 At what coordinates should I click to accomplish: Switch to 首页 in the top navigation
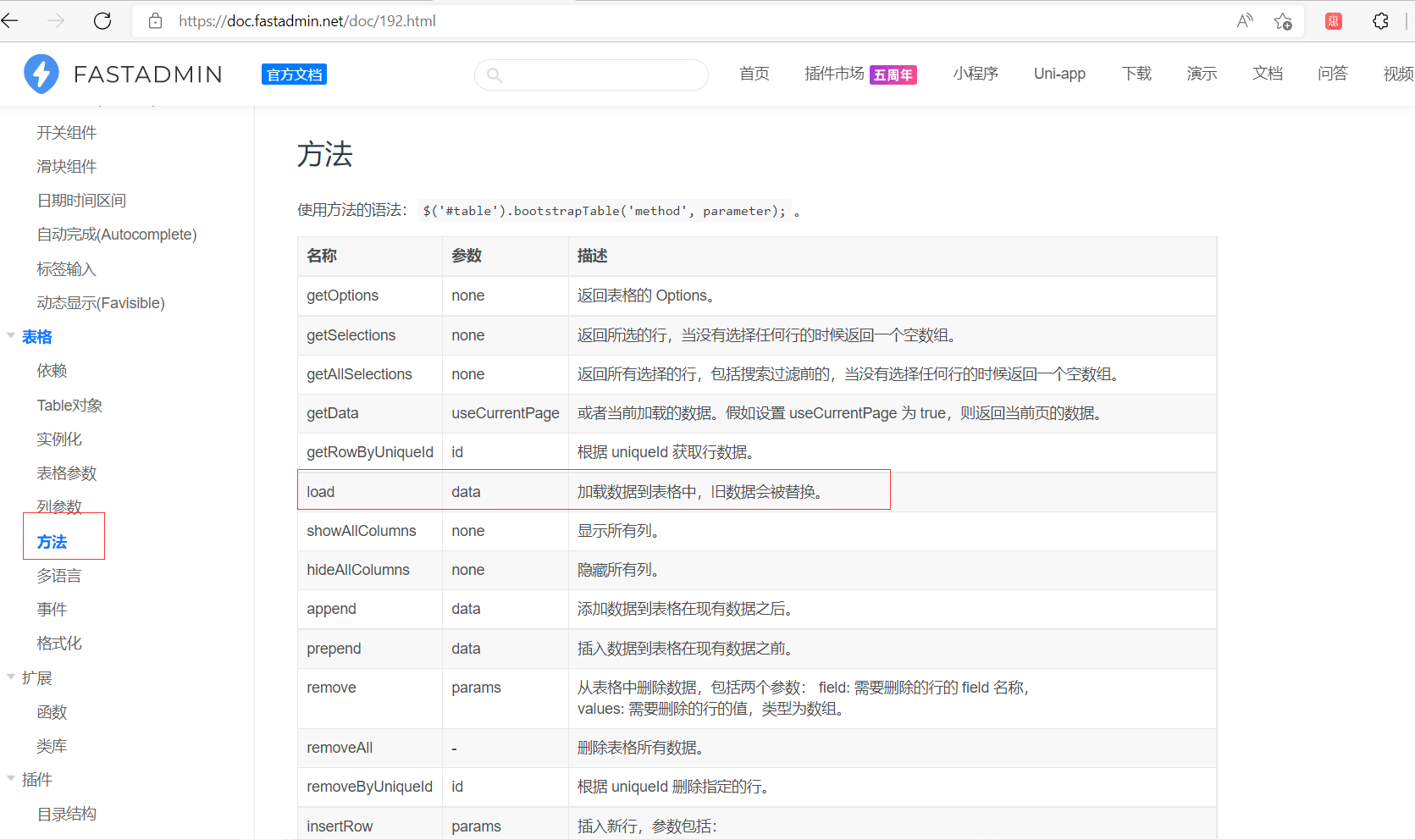(754, 74)
